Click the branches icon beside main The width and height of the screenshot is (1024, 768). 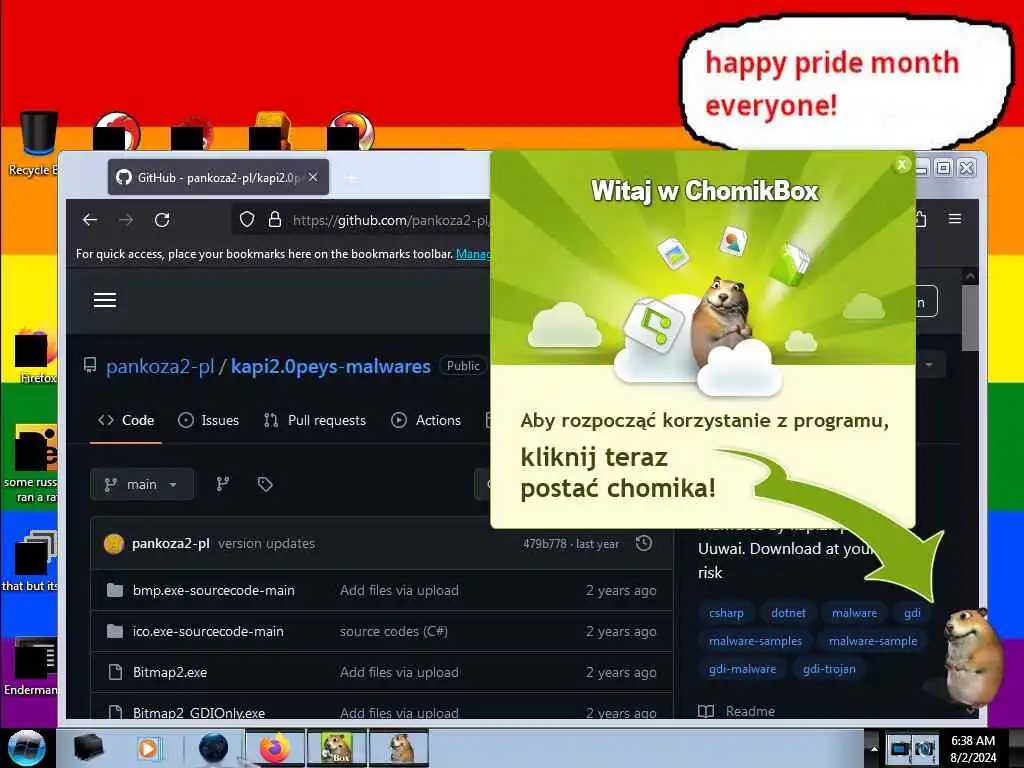pyautogui.click(x=223, y=484)
